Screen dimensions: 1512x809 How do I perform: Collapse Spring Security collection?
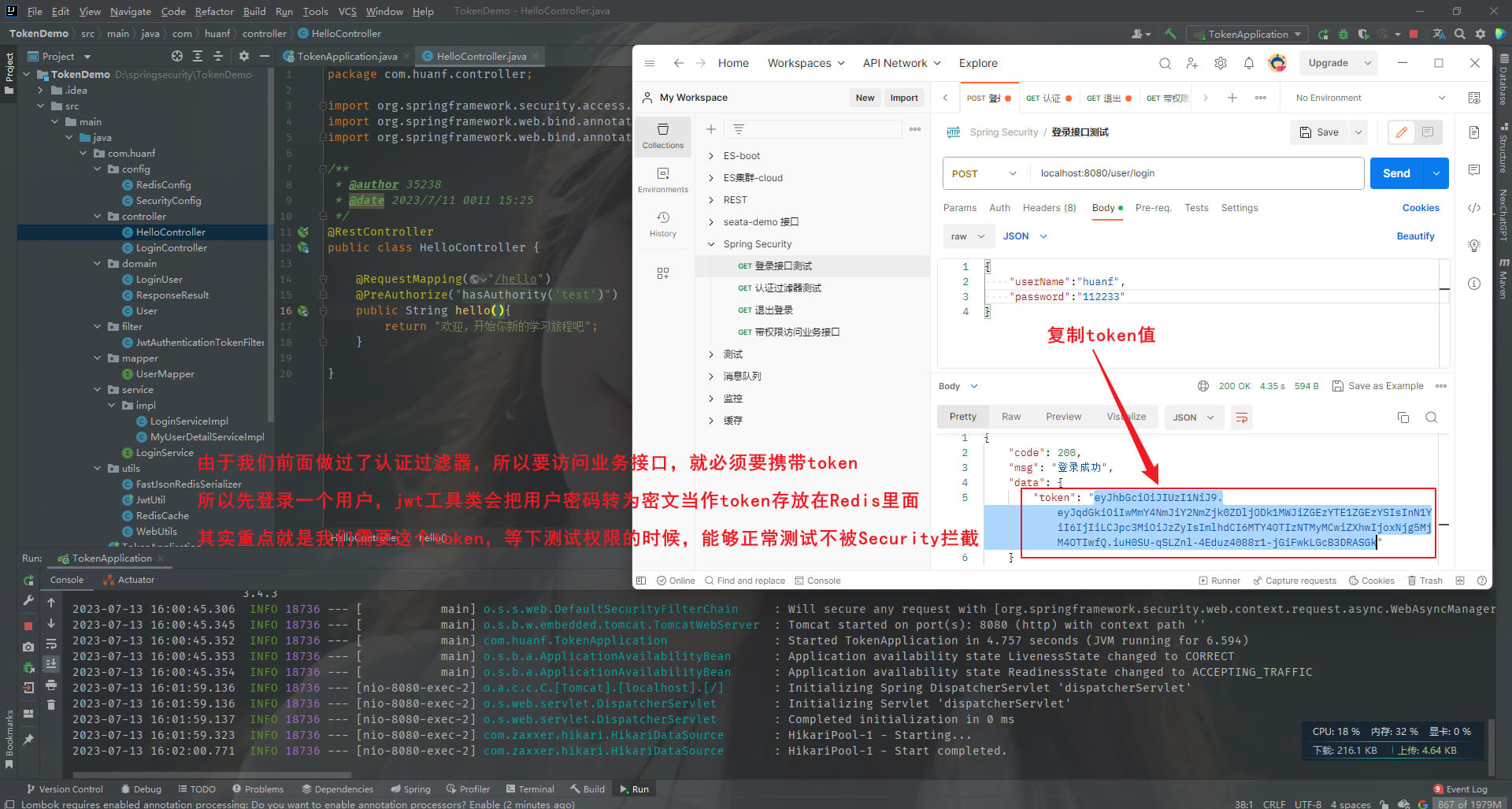point(711,244)
